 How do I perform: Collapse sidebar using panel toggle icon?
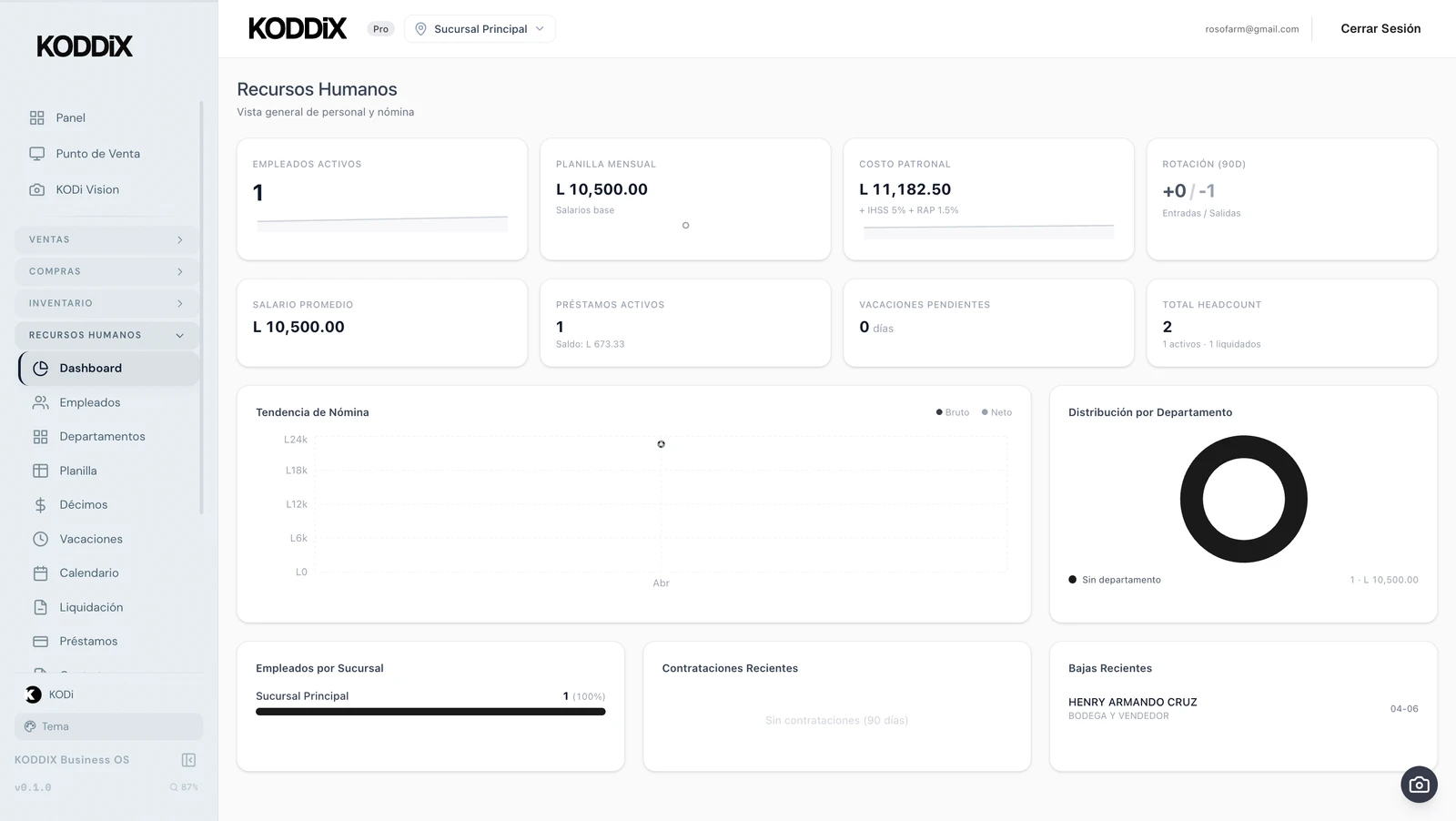188,760
